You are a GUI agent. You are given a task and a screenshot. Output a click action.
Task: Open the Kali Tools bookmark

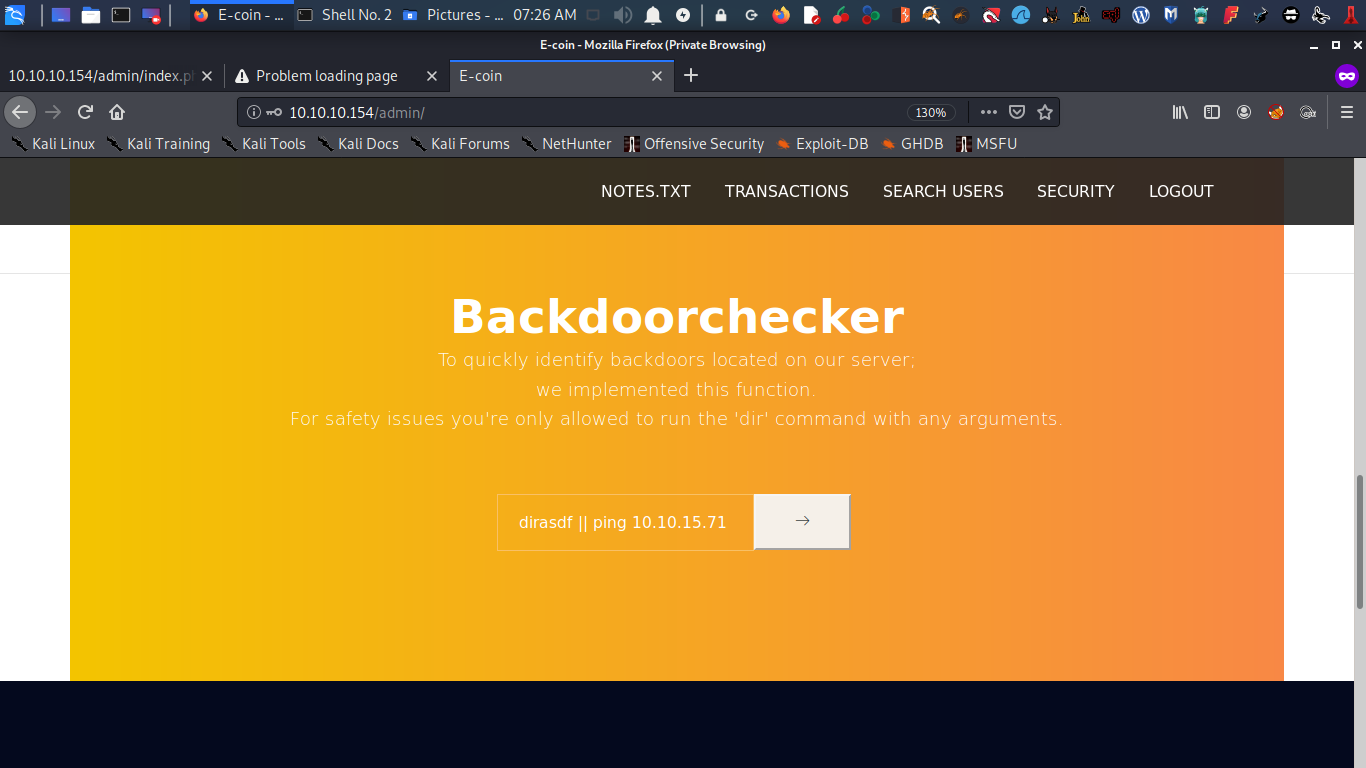point(264,144)
